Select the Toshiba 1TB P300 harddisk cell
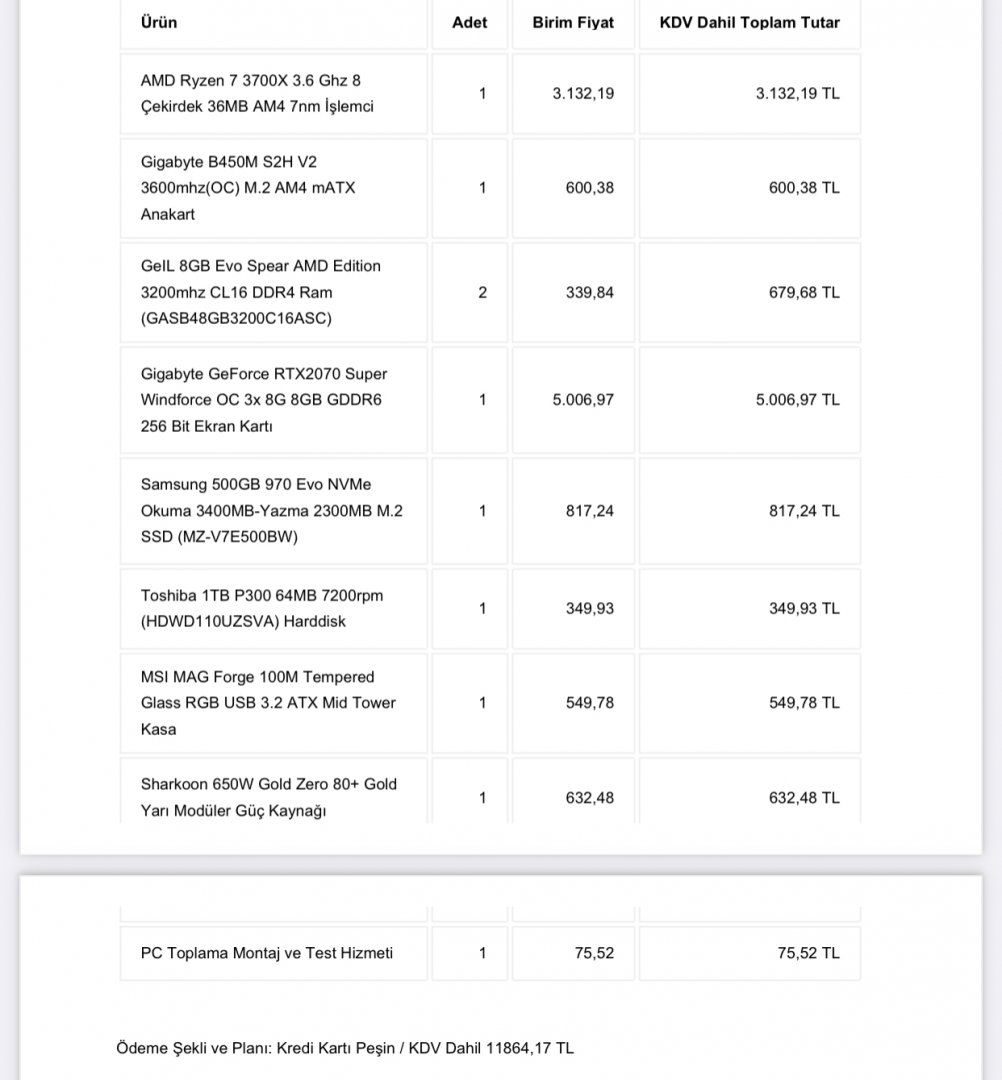 click(x=262, y=608)
